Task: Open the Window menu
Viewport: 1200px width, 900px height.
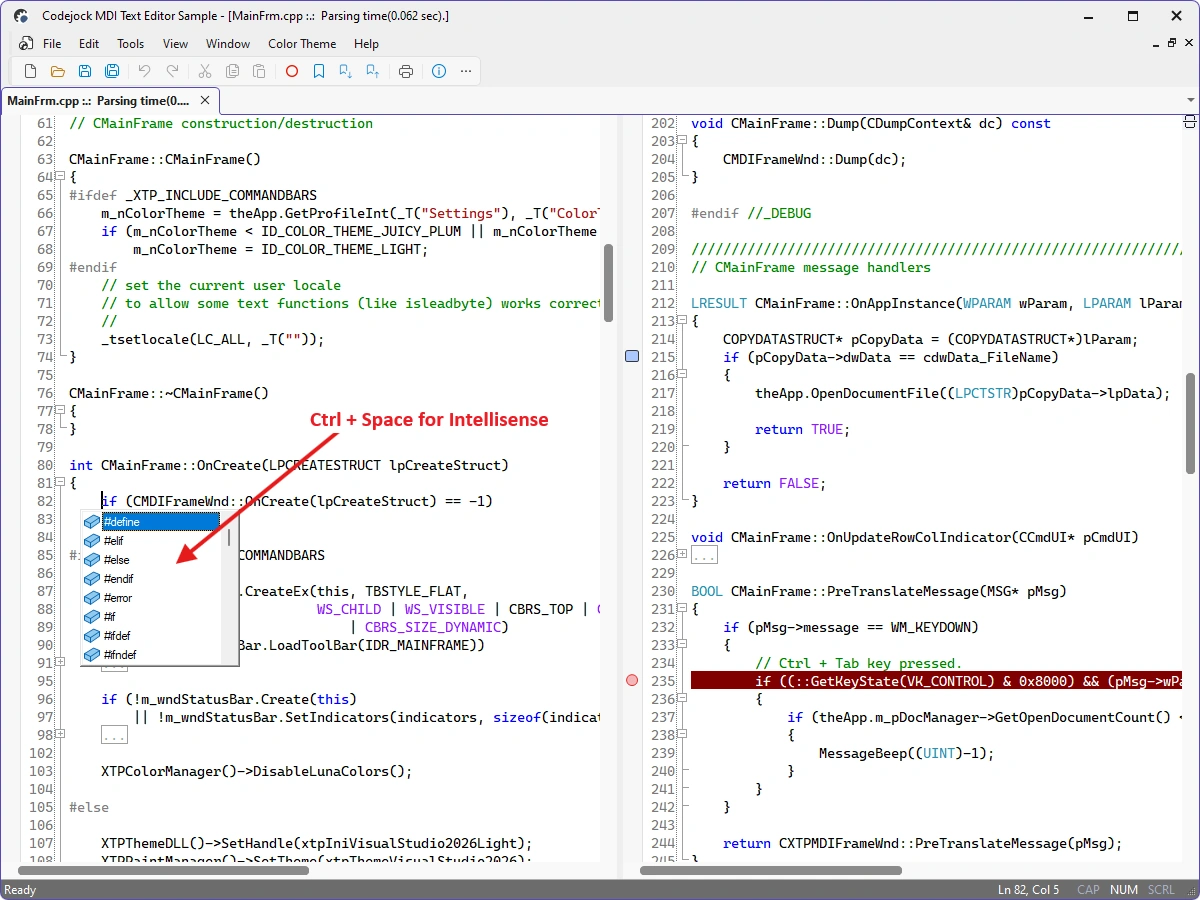Action: (228, 43)
